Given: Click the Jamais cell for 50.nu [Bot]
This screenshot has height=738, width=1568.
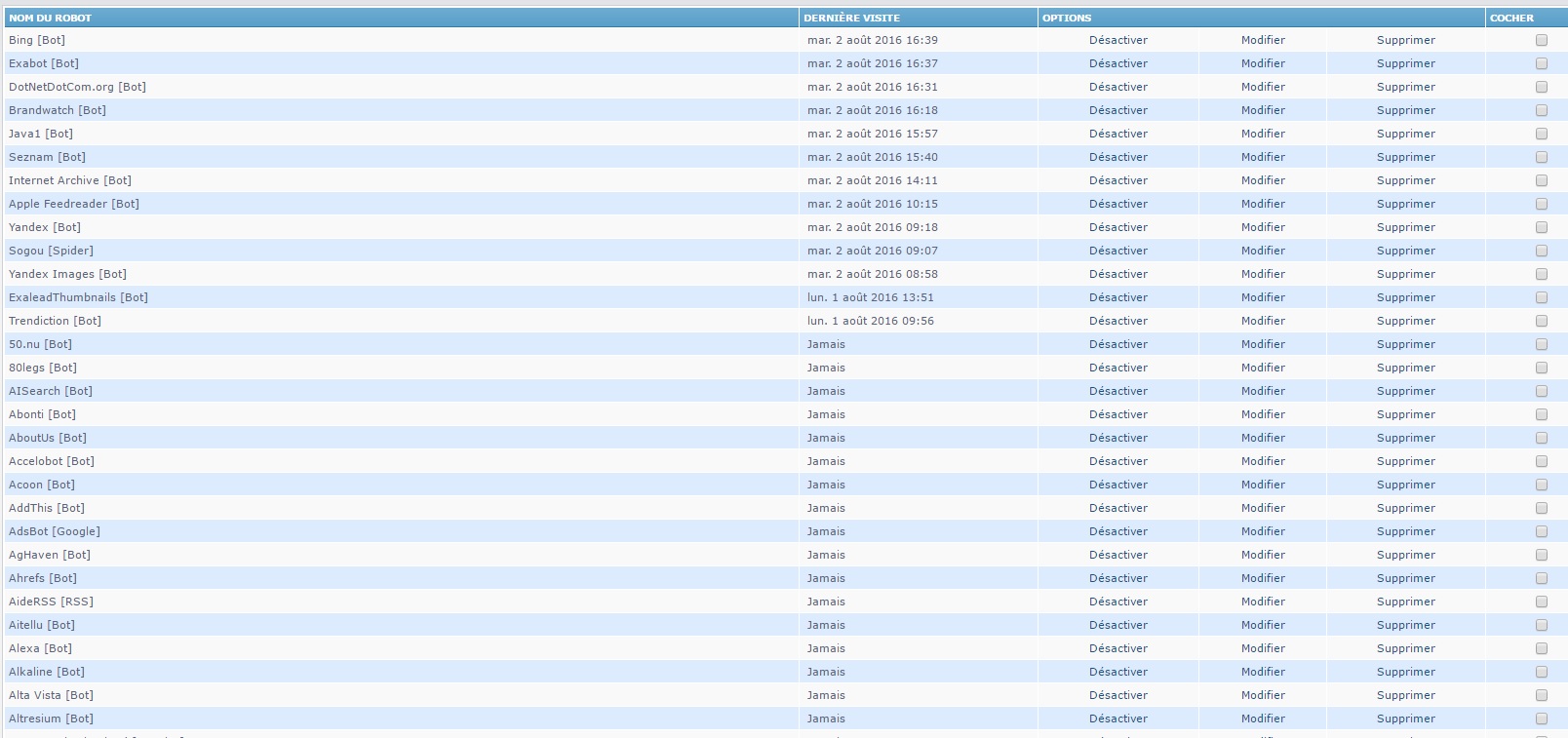Looking at the screenshot, I should tap(826, 344).
